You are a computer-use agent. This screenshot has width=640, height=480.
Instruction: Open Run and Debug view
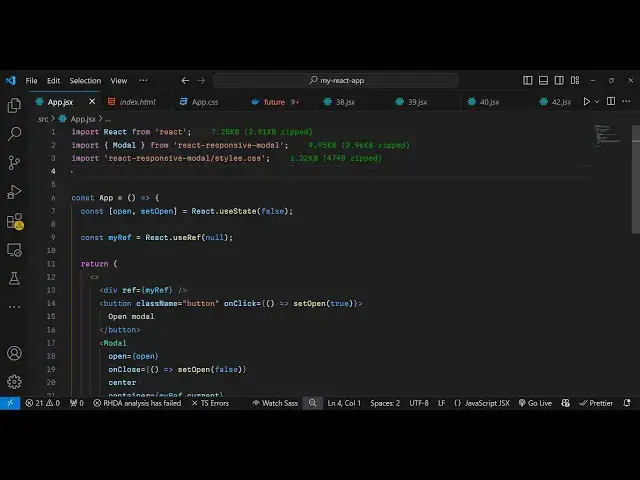coord(14,192)
